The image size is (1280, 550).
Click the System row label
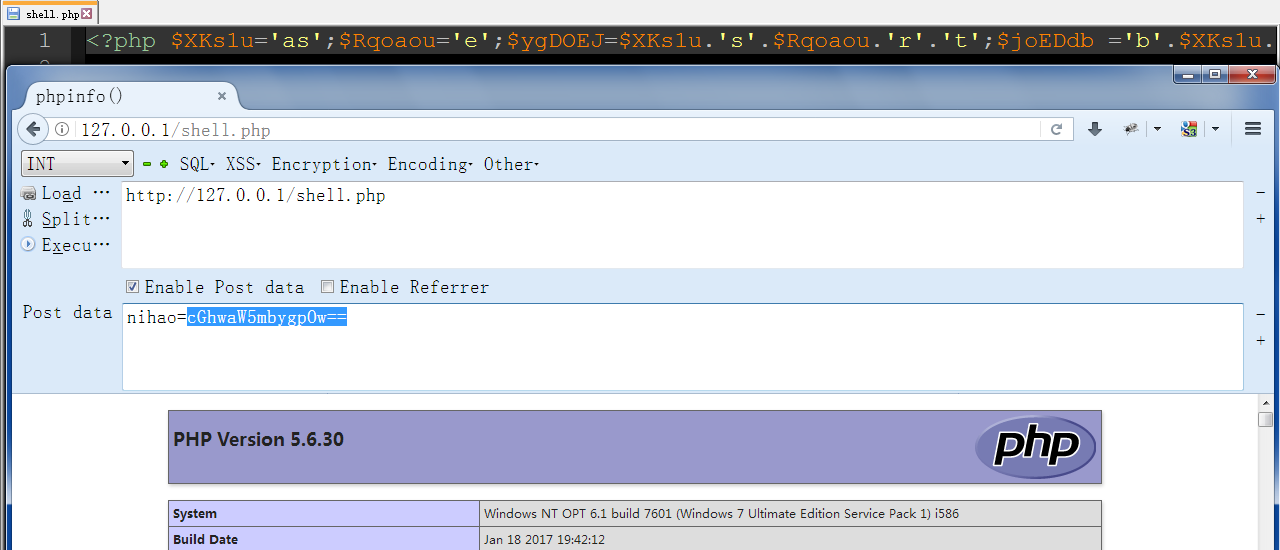[195, 513]
